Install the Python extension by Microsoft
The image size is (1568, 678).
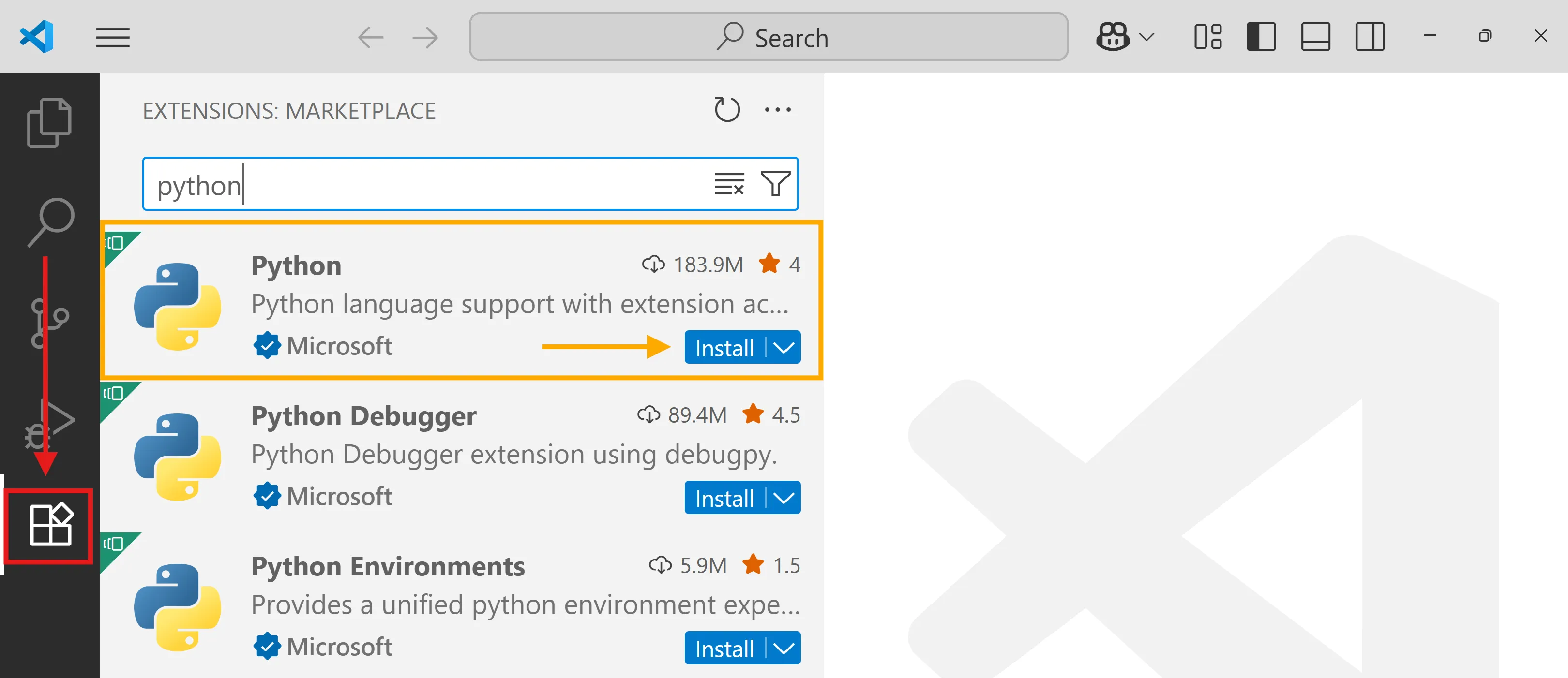[724, 348]
